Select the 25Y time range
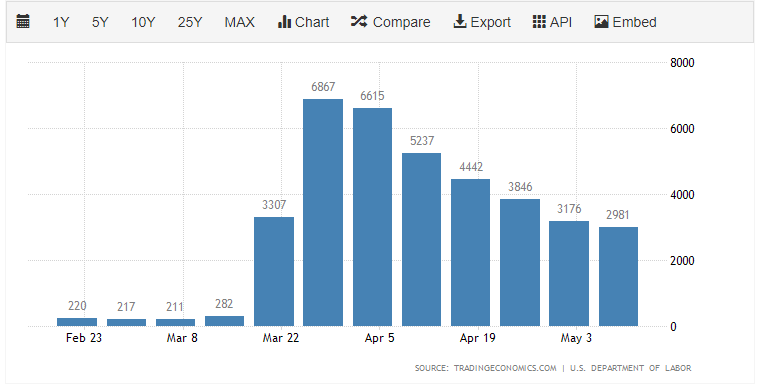Viewport: 758px width, 388px height. tap(190, 22)
